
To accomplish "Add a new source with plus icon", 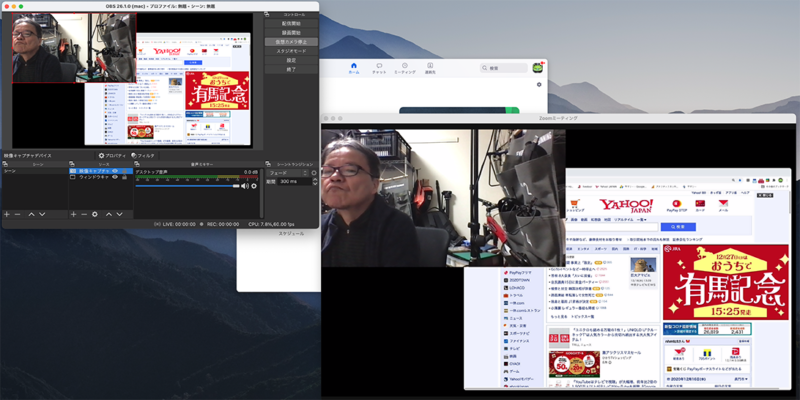I will point(73,214).
